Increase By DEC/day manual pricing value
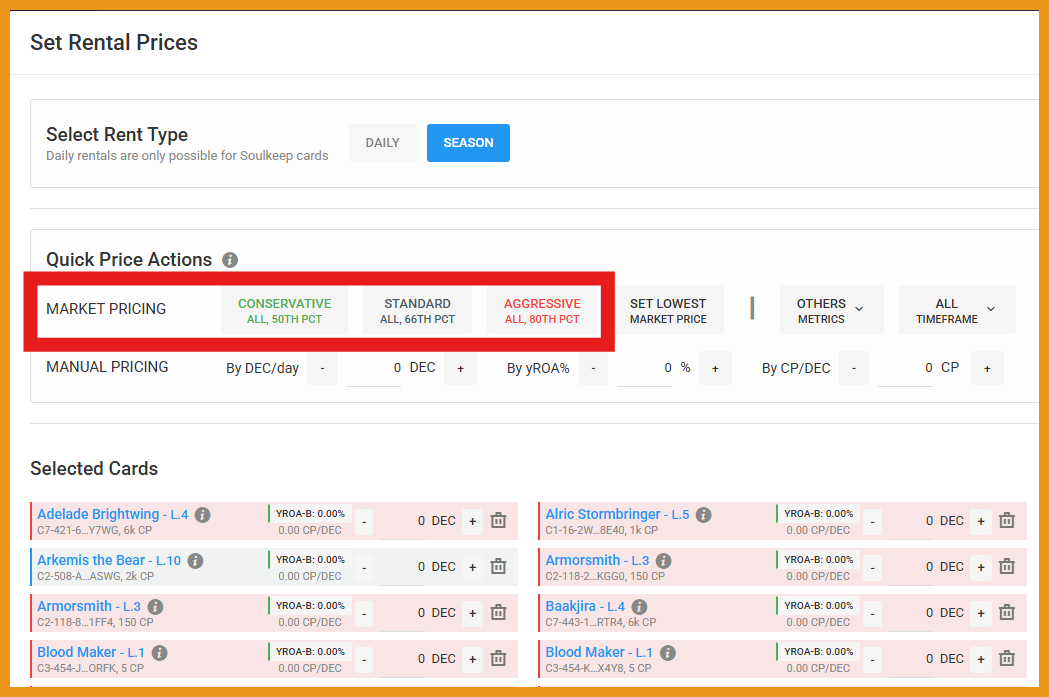This screenshot has width=1049, height=697. (460, 369)
